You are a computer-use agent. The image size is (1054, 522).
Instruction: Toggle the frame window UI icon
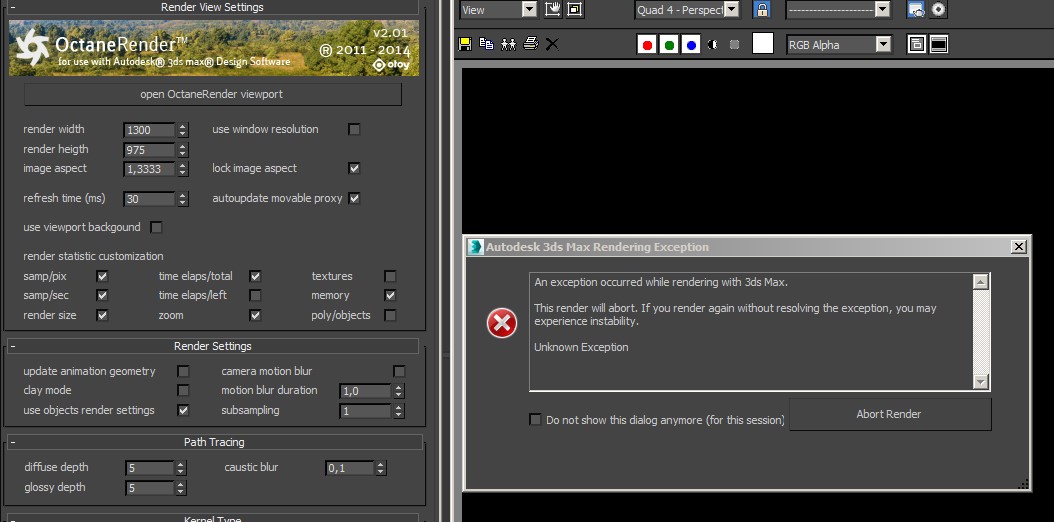(x=939, y=44)
